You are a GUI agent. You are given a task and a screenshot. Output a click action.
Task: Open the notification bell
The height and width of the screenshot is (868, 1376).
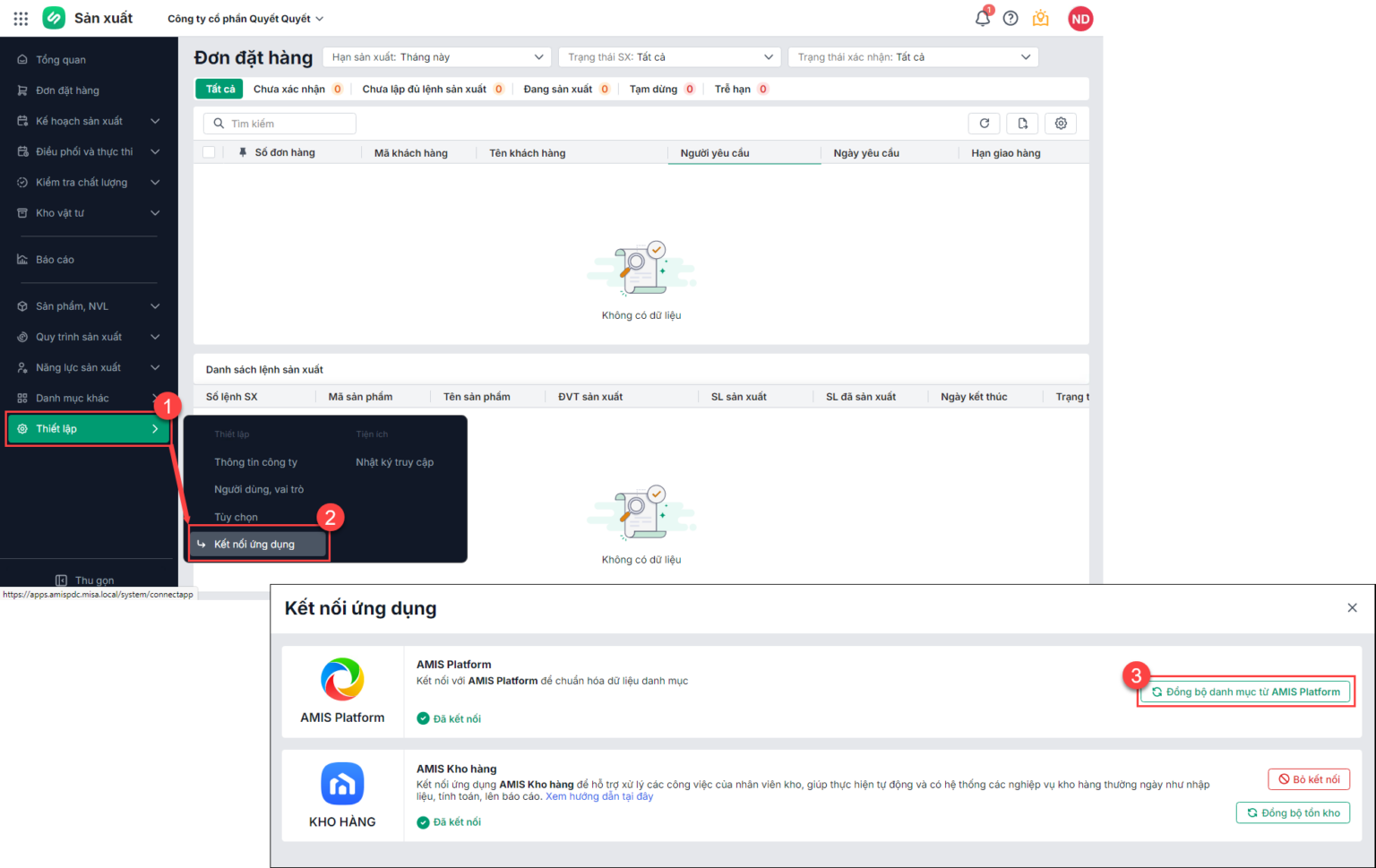click(982, 17)
